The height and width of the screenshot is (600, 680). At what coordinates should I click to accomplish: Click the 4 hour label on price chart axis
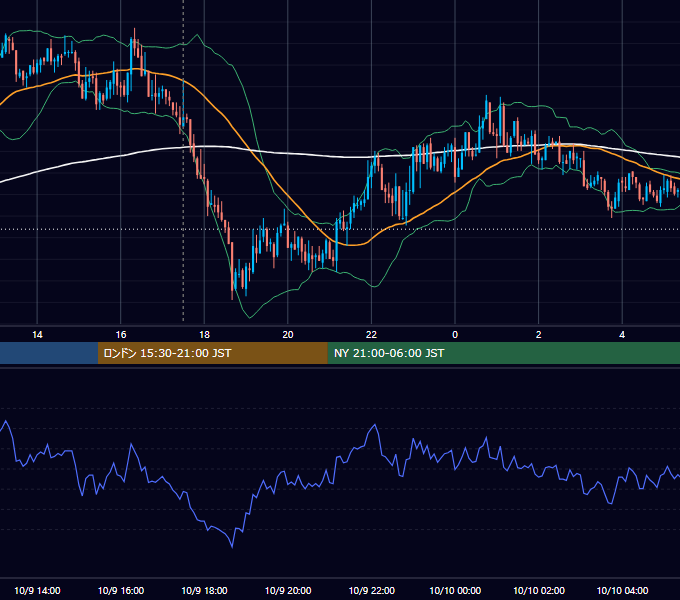622,335
